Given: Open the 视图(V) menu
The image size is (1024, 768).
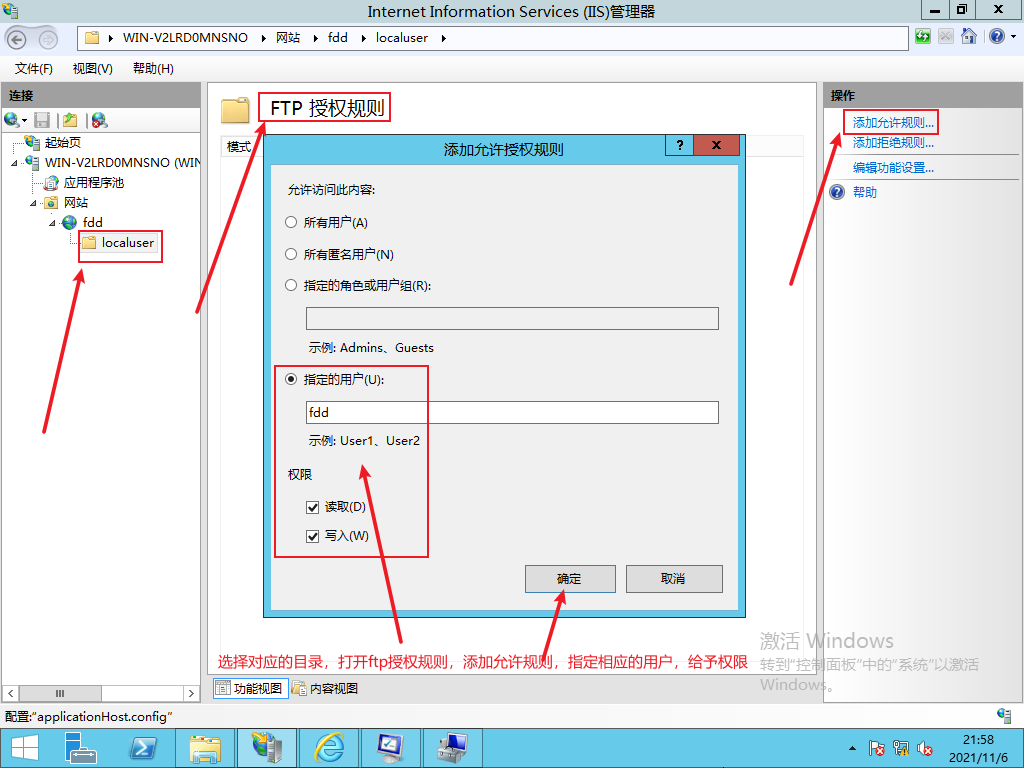Looking at the screenshot, I should click(92, 69).
